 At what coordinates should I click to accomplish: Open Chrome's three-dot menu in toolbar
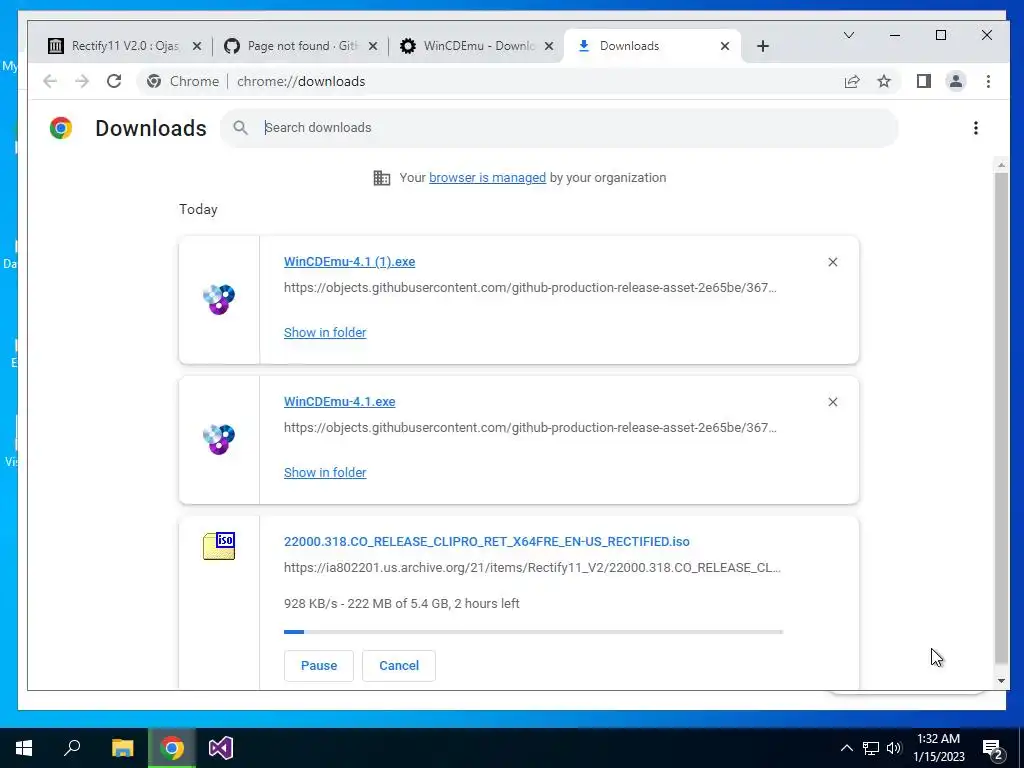pyautogui.click(x=988, y=81)
